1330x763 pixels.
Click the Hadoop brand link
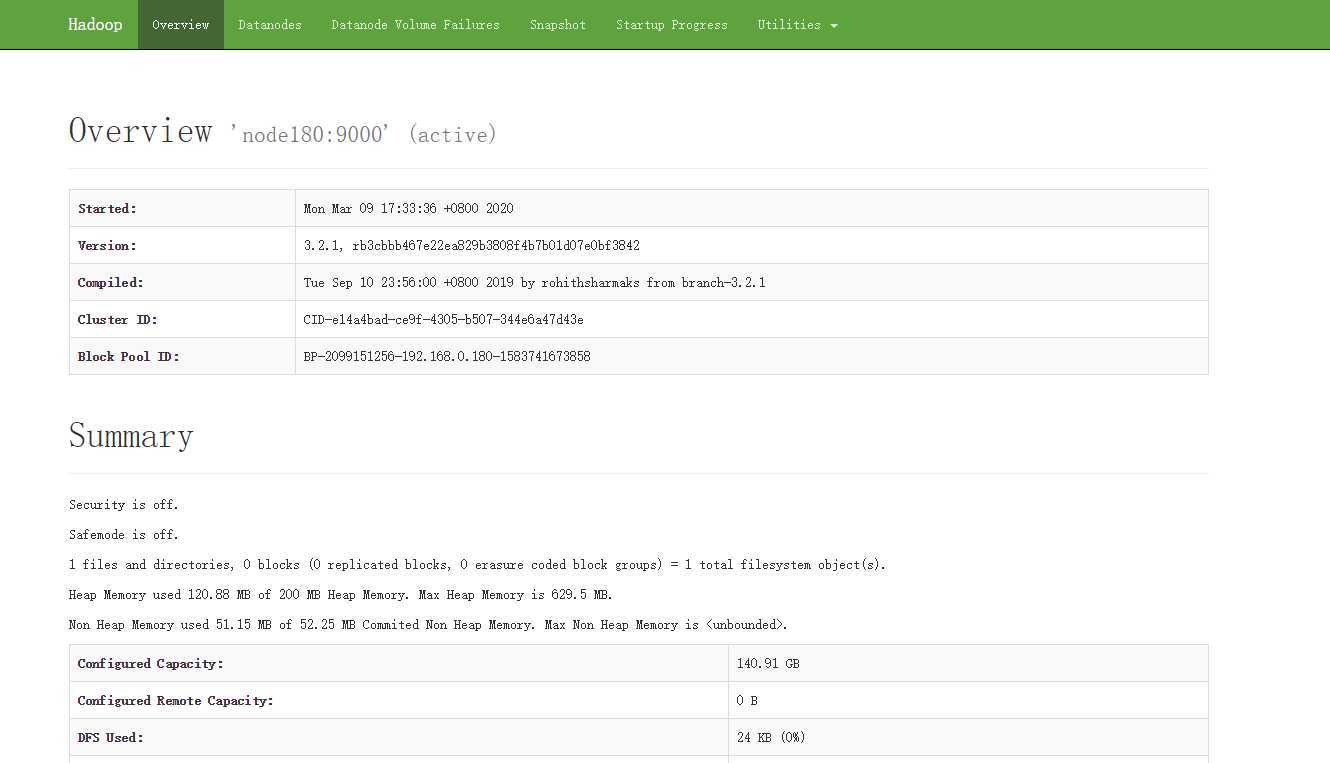(x=95, y=24)
